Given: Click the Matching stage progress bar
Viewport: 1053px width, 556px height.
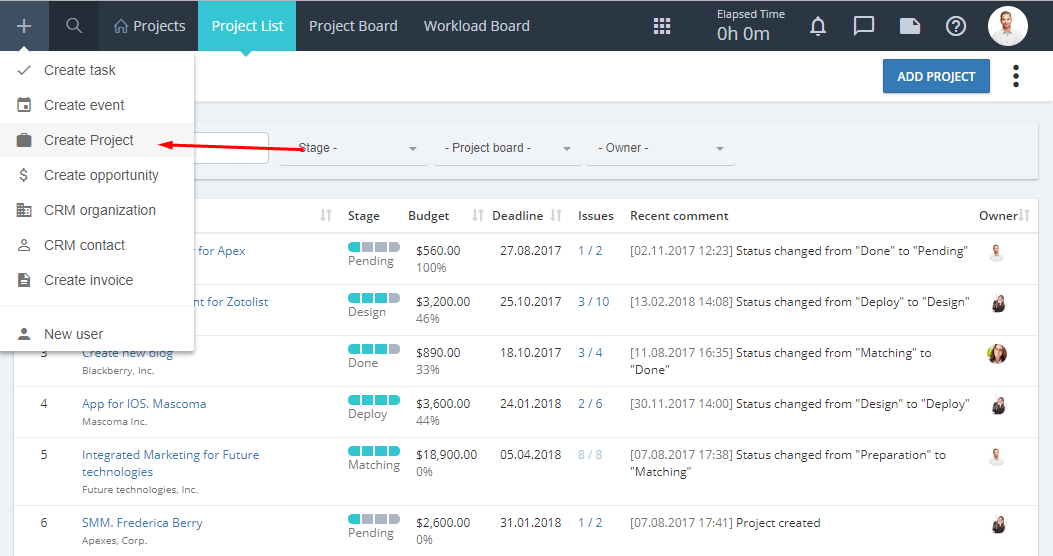Looking at the screenshot, I should click(374, 451).
